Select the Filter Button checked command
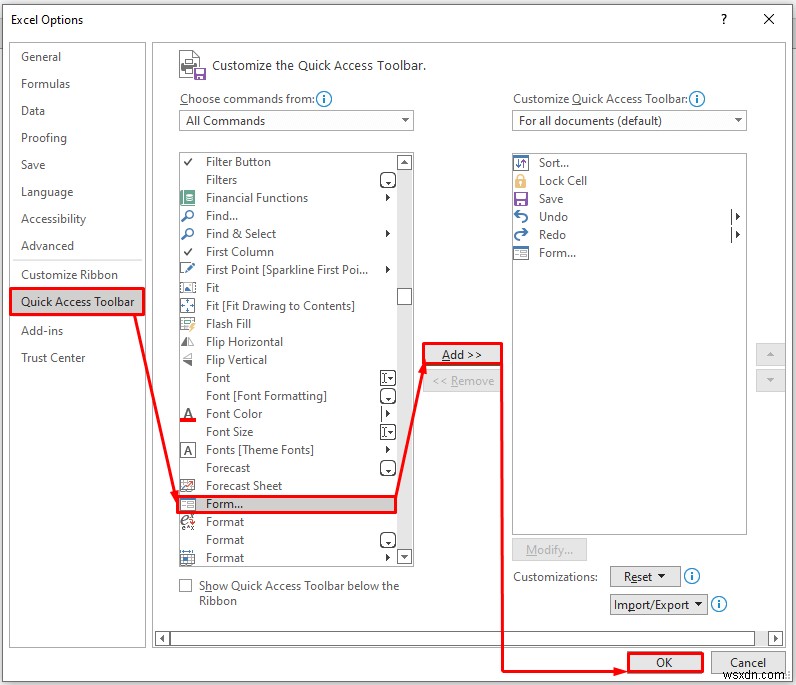The width and height of the screenshot is (796, 685). [x=288, y=162]
